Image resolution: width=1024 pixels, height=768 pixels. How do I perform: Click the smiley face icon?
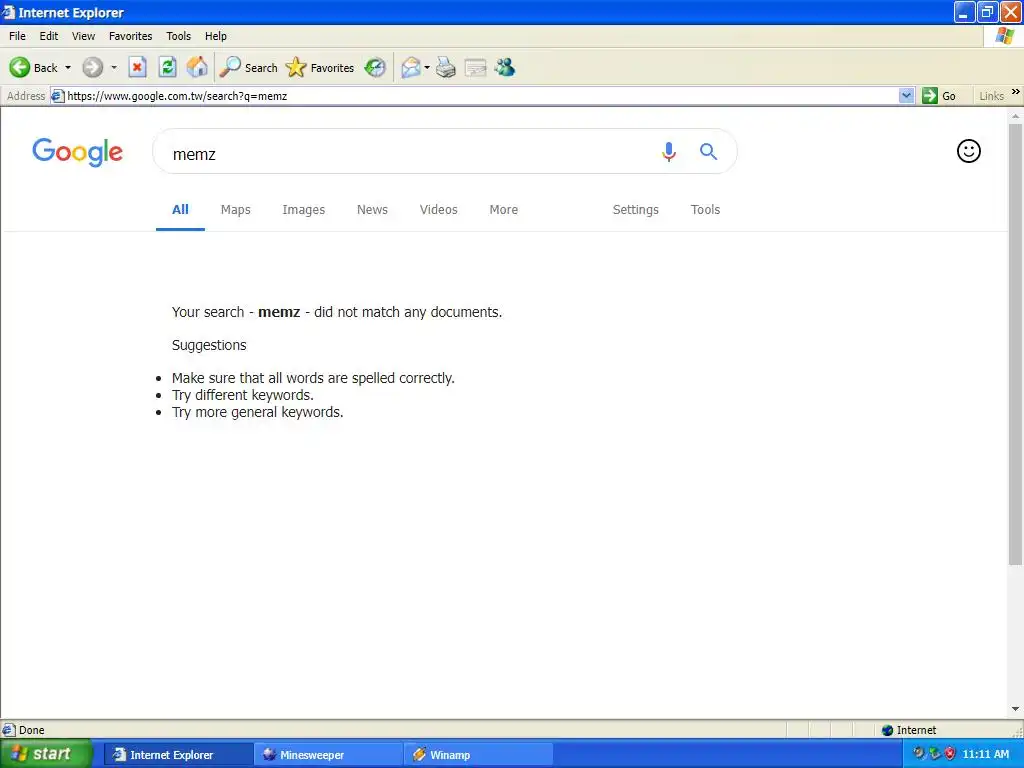(x=968, y=151)
